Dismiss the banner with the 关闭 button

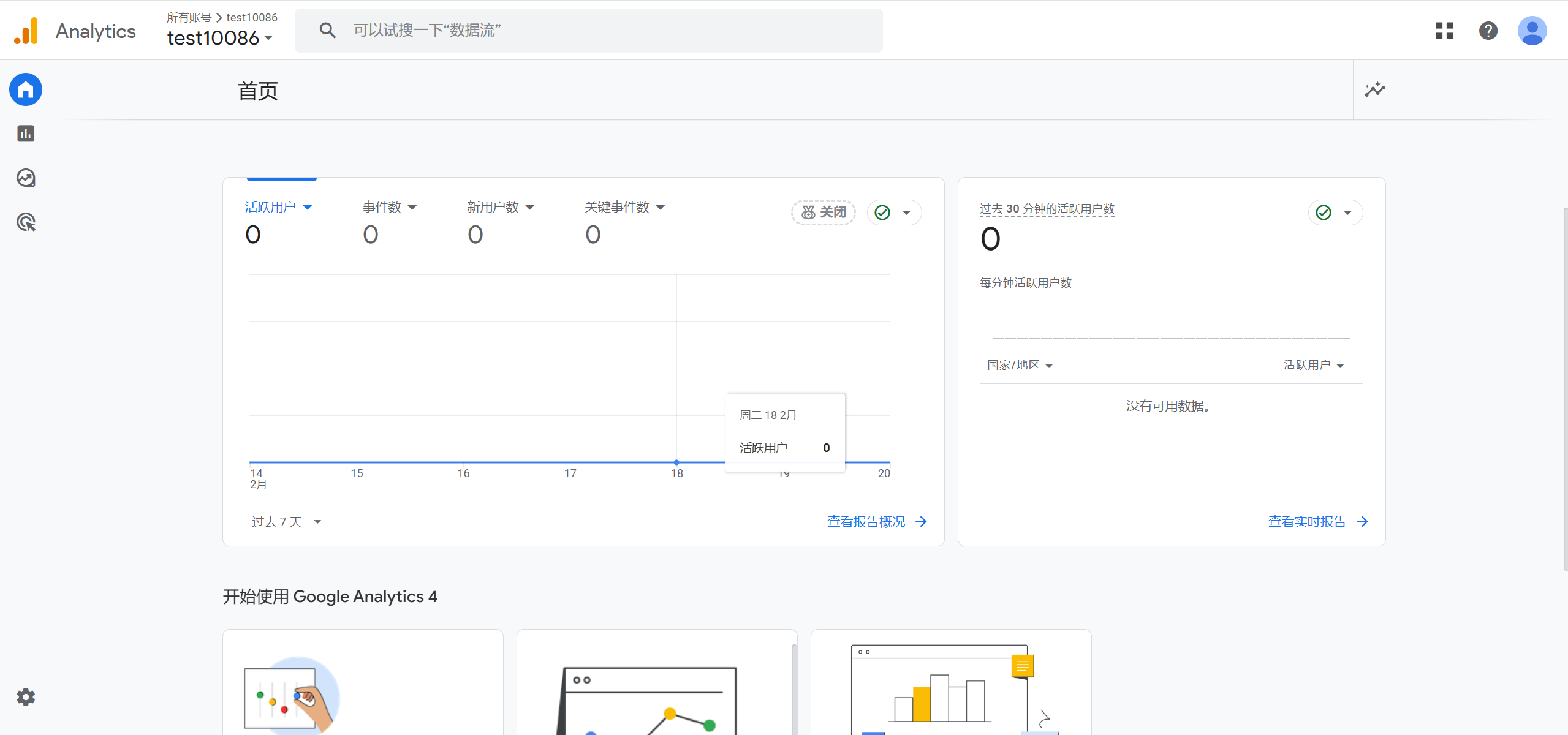[x=822, y=212]
